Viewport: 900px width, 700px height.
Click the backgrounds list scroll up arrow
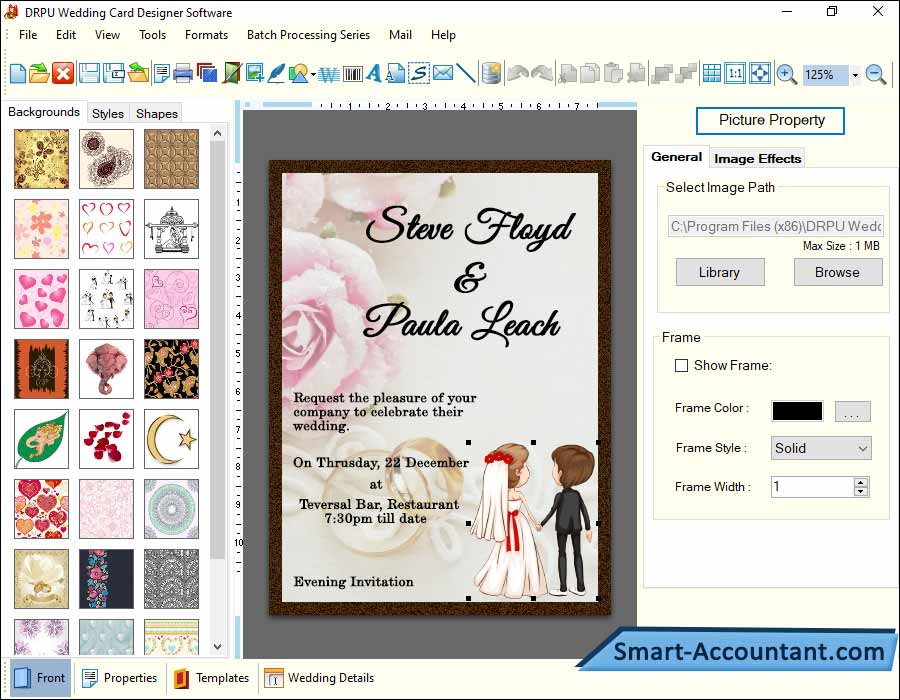[218, 134]
